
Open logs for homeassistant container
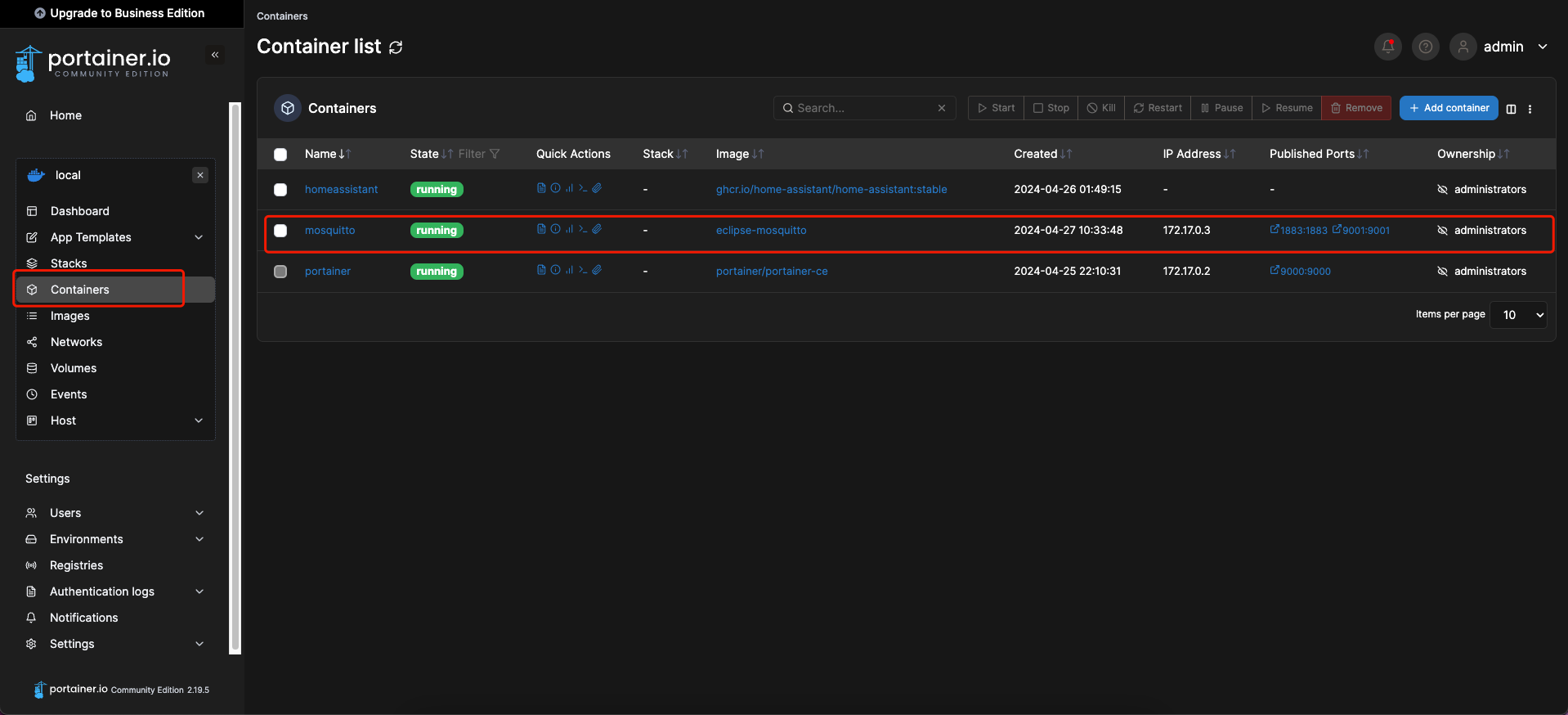[x=541, y=188]
